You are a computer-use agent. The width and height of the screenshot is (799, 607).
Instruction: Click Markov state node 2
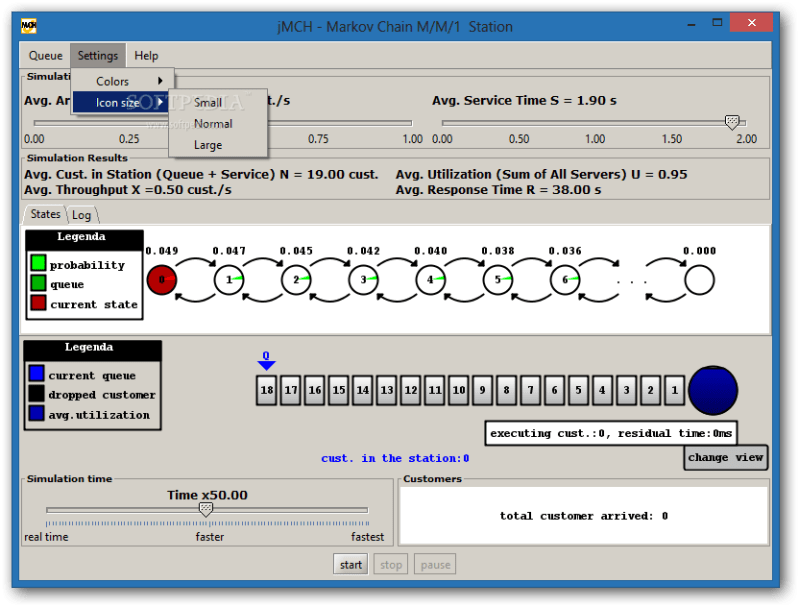pyautogui.click(x=296, y=280)
